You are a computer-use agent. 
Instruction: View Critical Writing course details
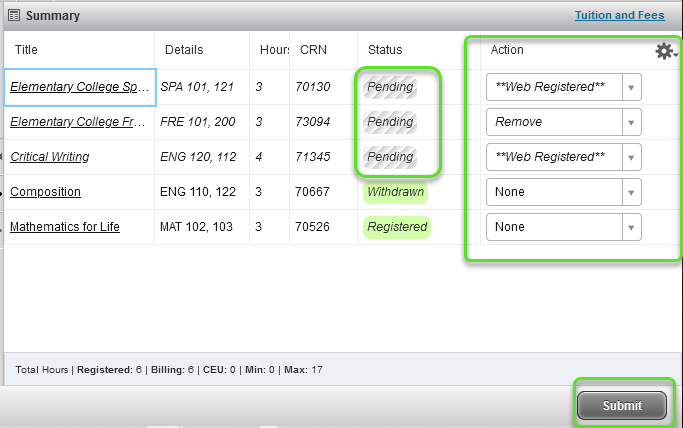point(50,156)
